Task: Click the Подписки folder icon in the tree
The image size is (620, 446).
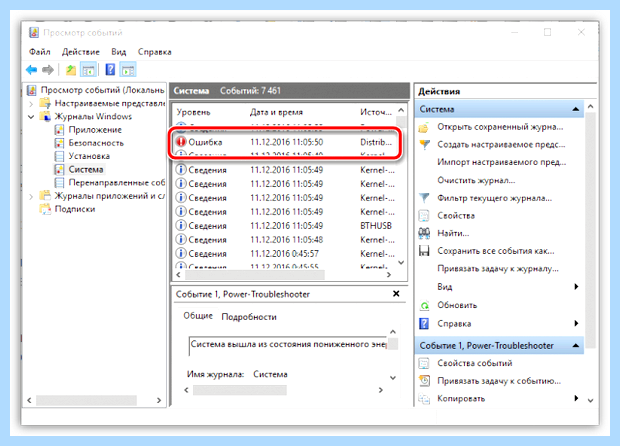Action: tap(45, 209)
